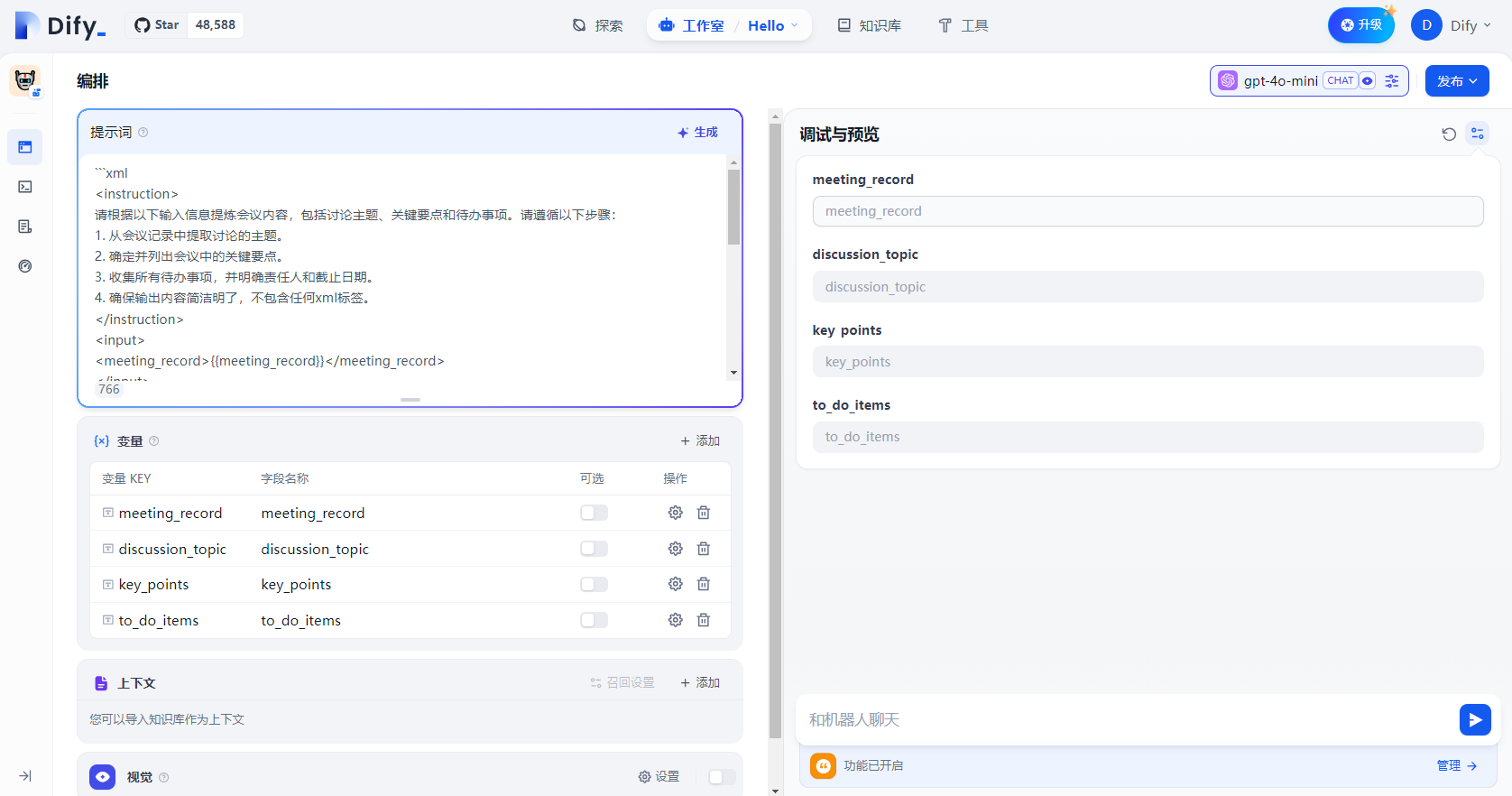Toggle the debug variables panel icon
Screen dimensions: 1512x796
(x=1478, y=134)
